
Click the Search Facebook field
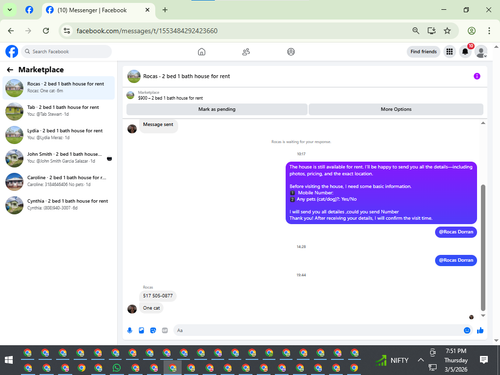pyautogui.click(x=67, y=52)
